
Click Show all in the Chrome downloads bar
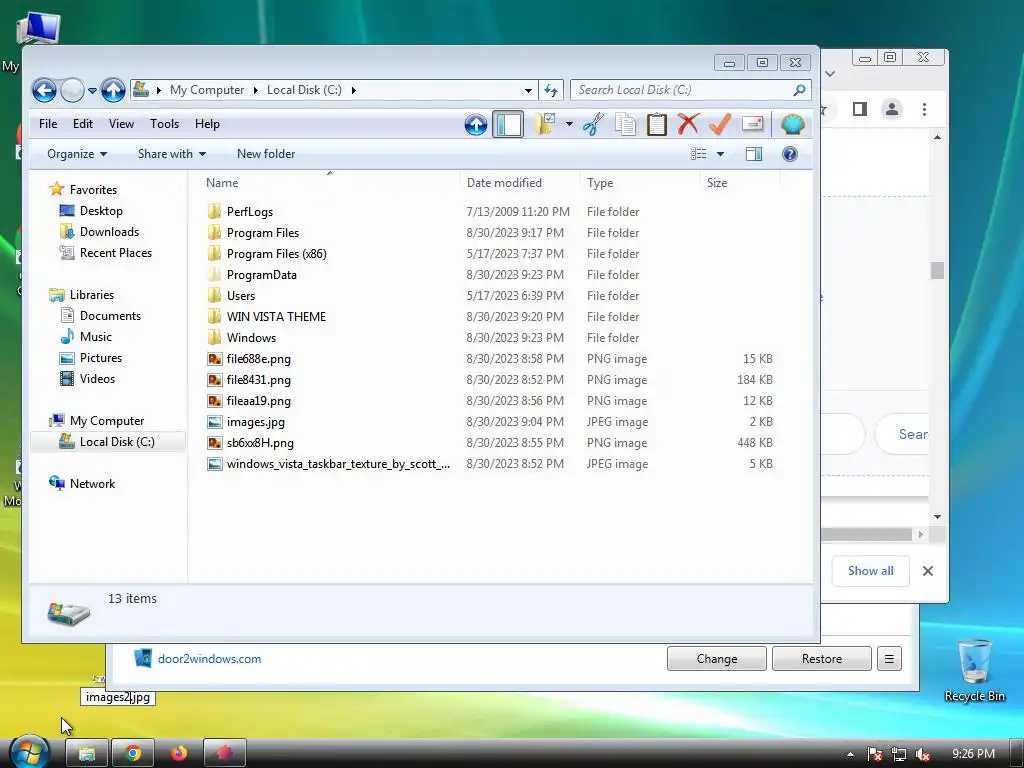point(871,571)
